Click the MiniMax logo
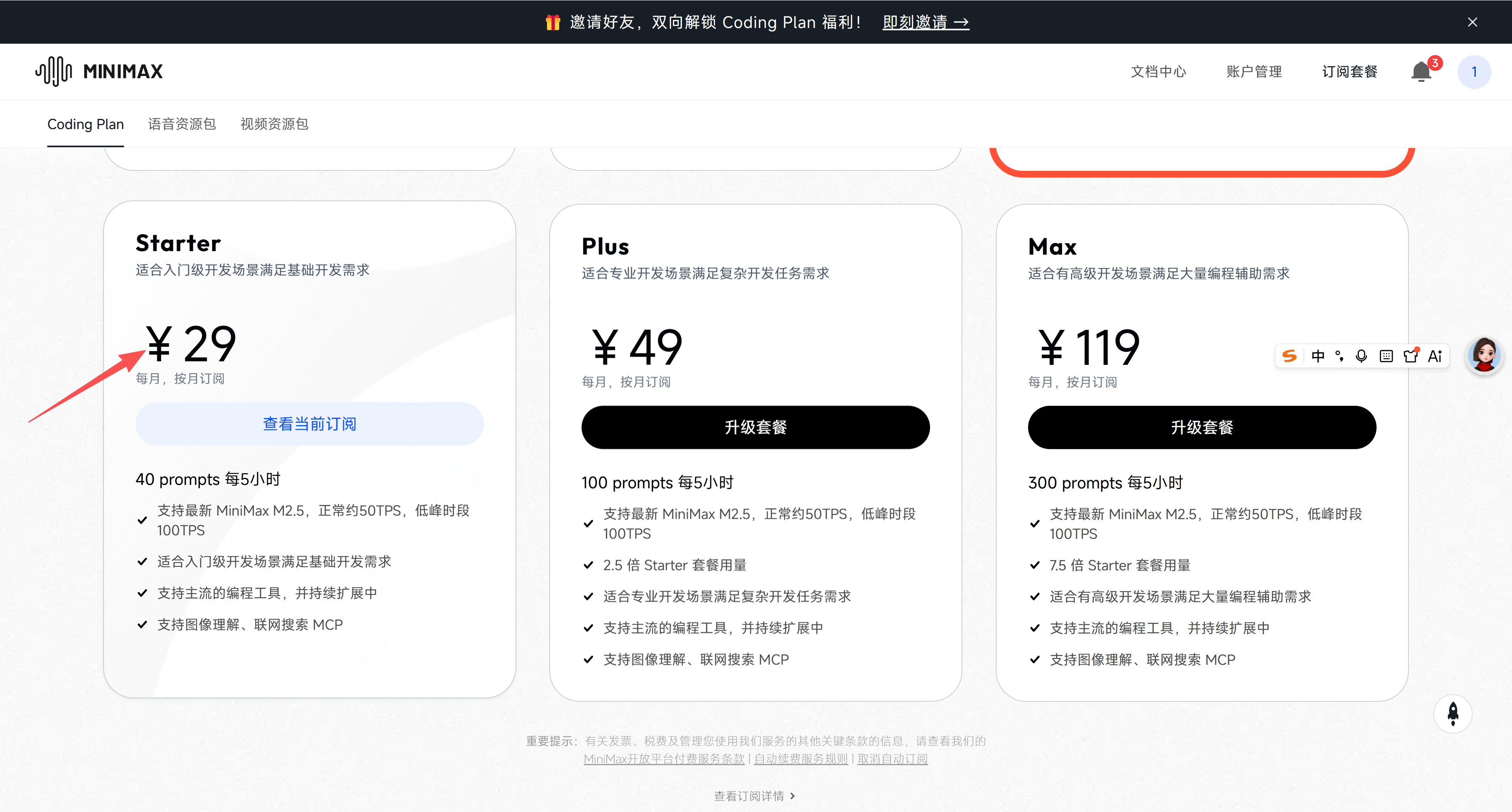 [x=99, y=72]
